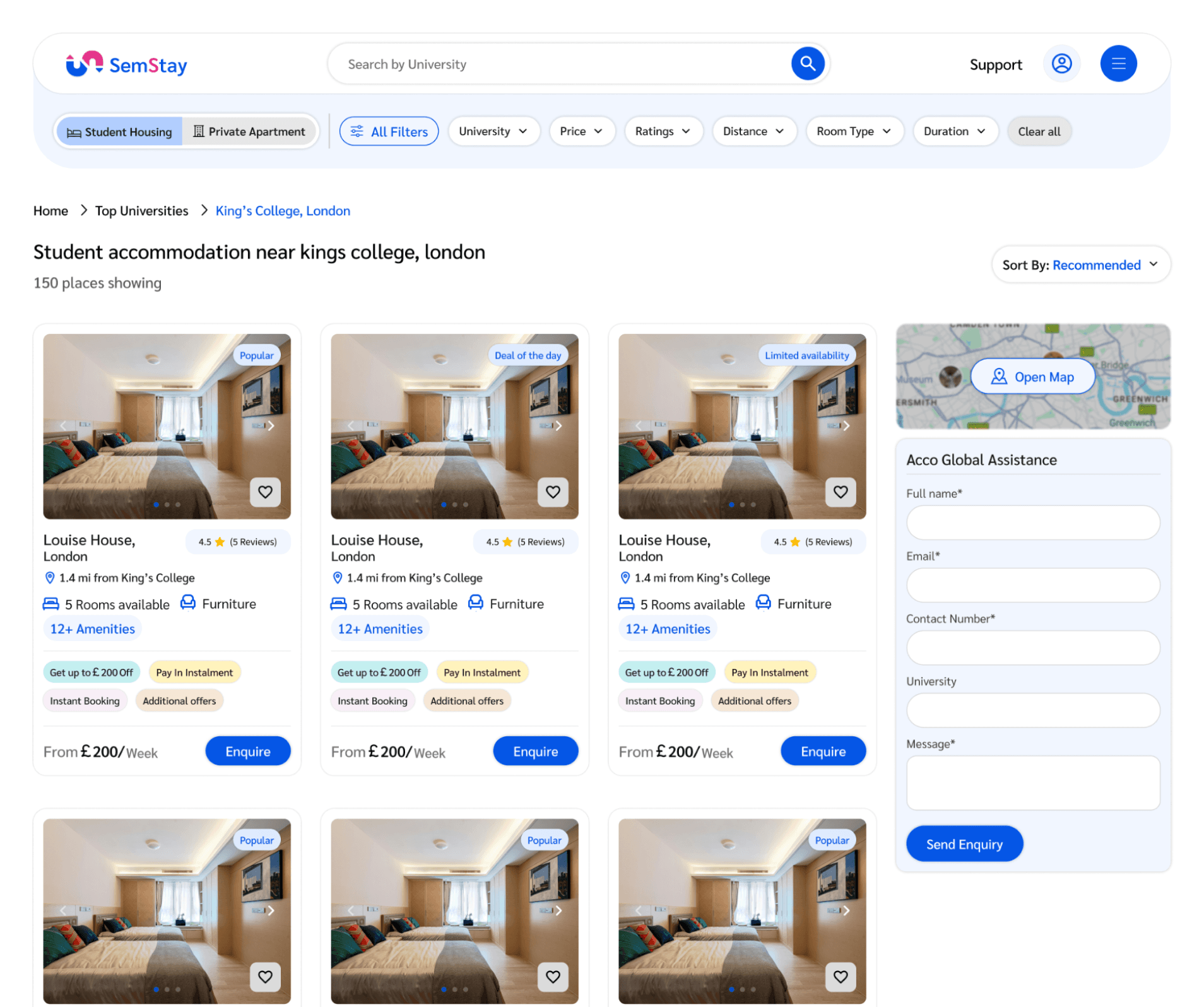Screen dimensions: 1204x1007
Task: Select Private Apartment toggle
Action: click(x=249, y=131)
